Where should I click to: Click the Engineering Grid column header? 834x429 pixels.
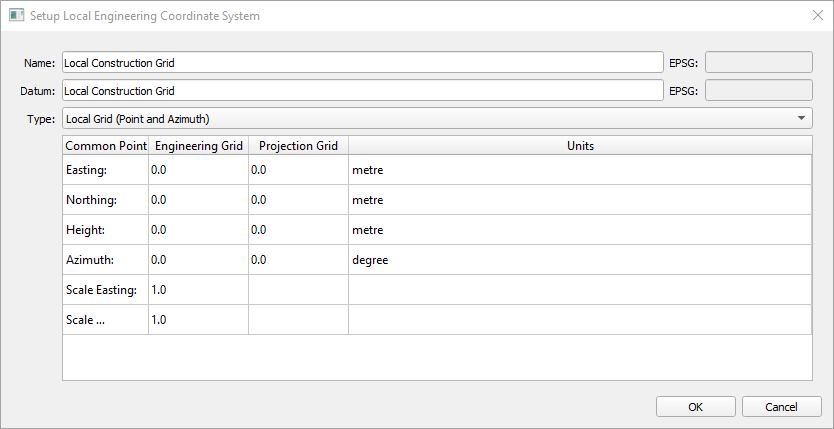click(198, 146)
